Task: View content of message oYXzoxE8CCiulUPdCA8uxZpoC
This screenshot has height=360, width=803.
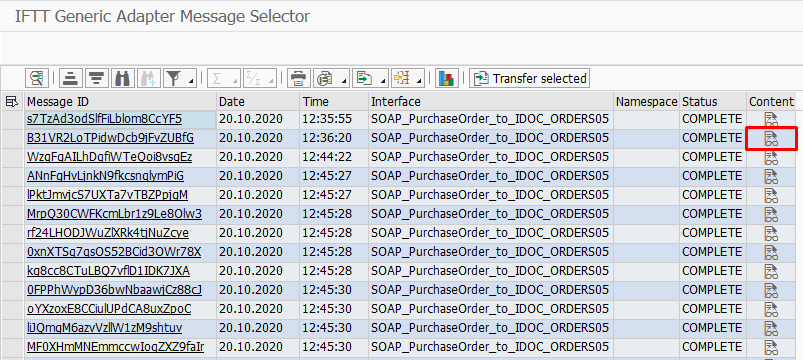Action: click(771, 309)
